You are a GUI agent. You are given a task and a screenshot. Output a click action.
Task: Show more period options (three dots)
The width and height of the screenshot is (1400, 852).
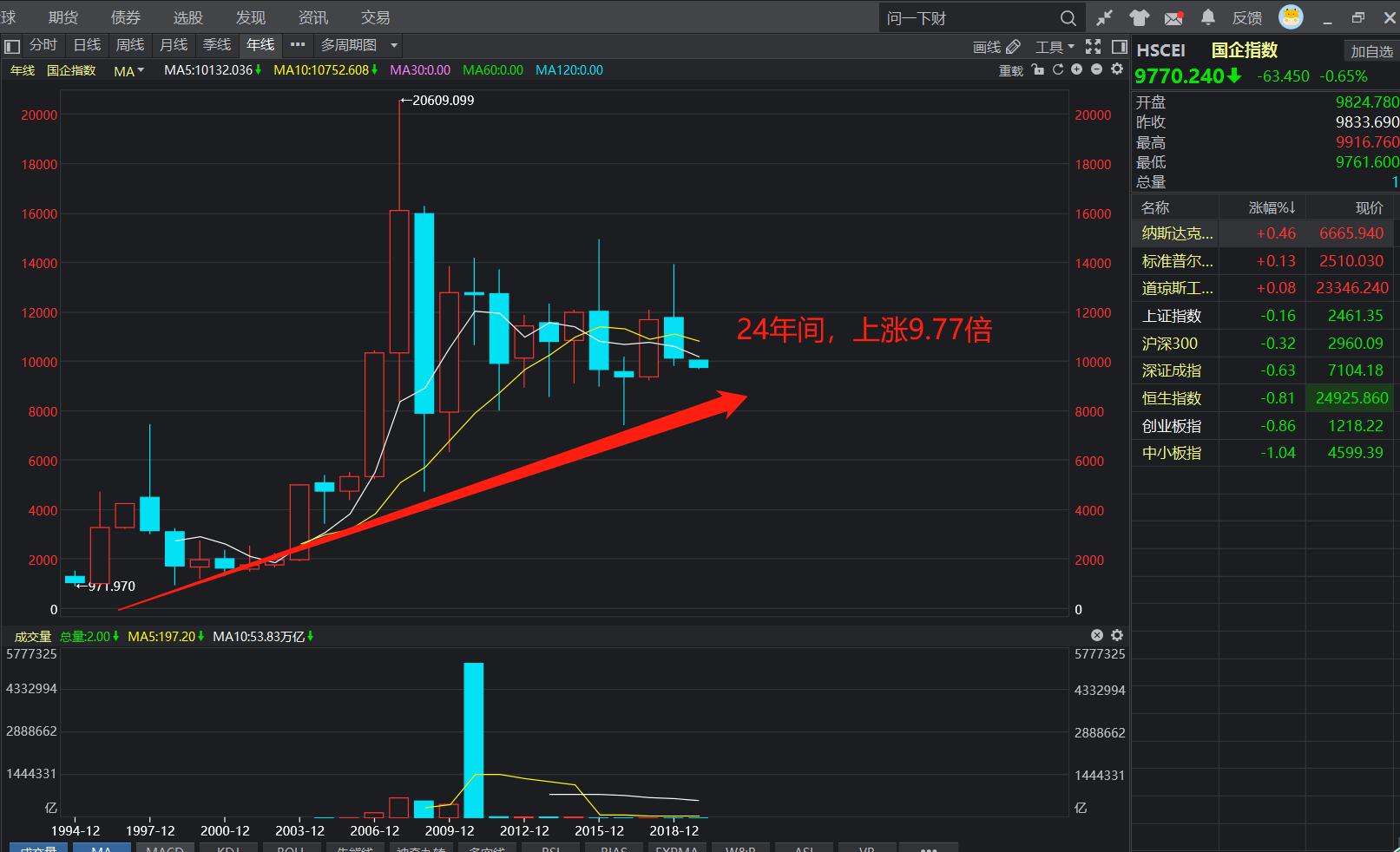click(x=298, y=45)
